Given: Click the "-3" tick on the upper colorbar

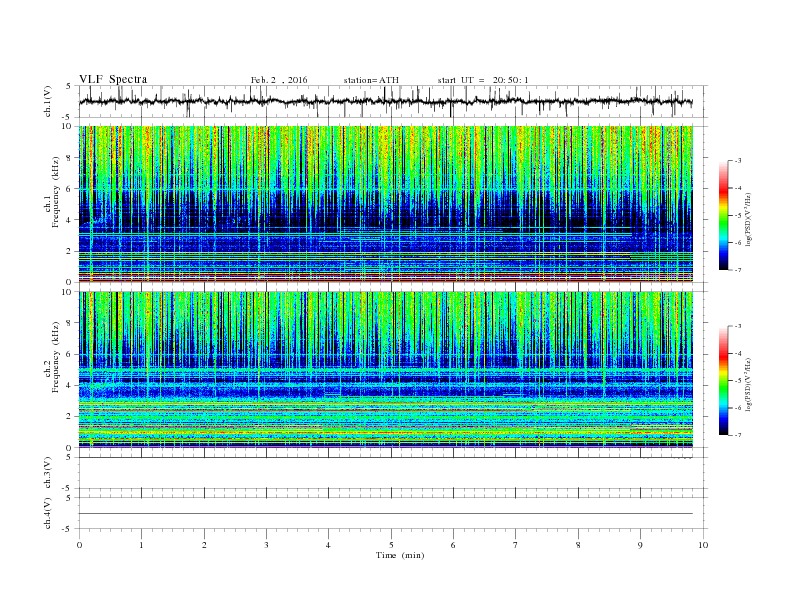Looking at the screenshot, I should point(738,161).
